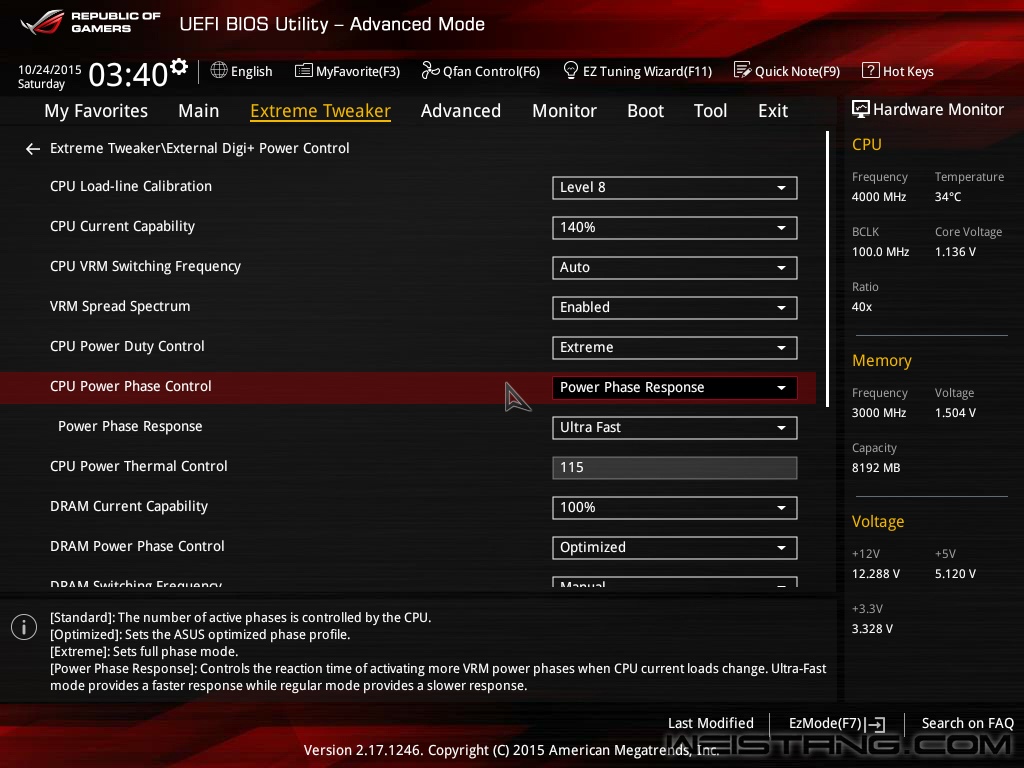Open the My Favorites tab

(96, 111)
